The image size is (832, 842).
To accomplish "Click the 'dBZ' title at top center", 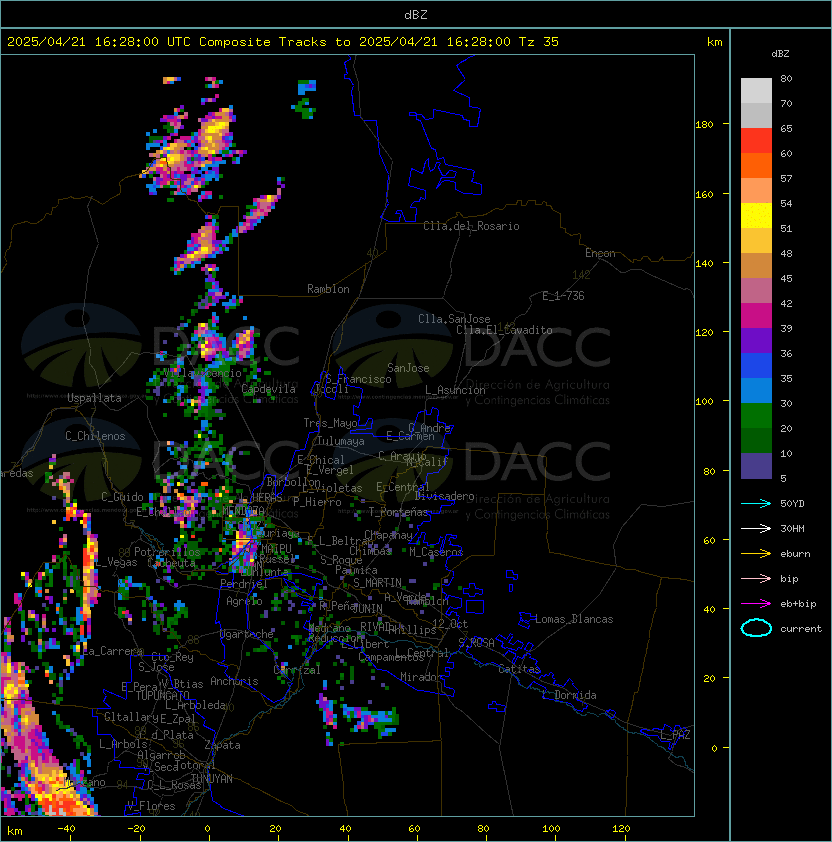I will 416,14.
